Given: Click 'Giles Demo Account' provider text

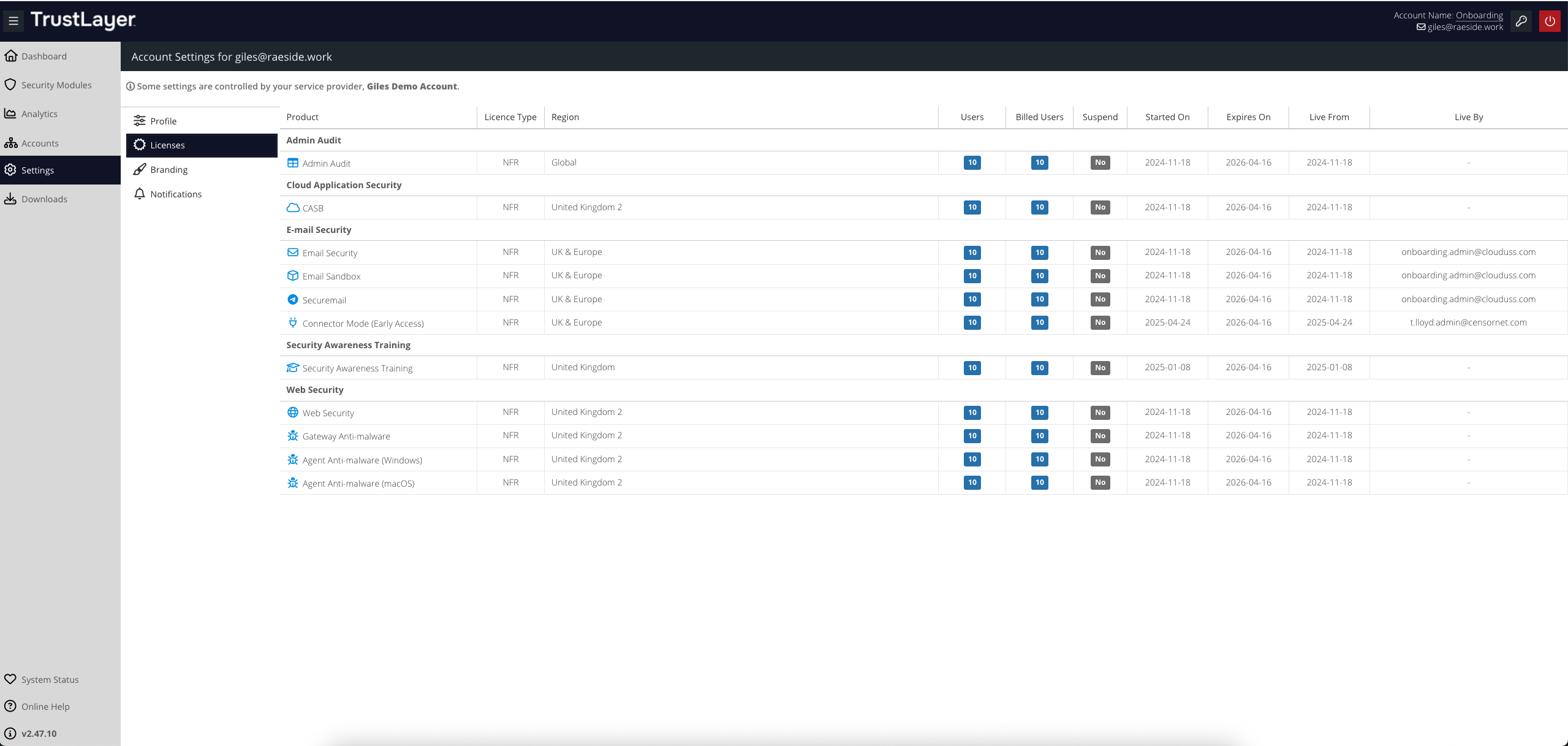Looking at the screenshot, I should pos(412,86).
